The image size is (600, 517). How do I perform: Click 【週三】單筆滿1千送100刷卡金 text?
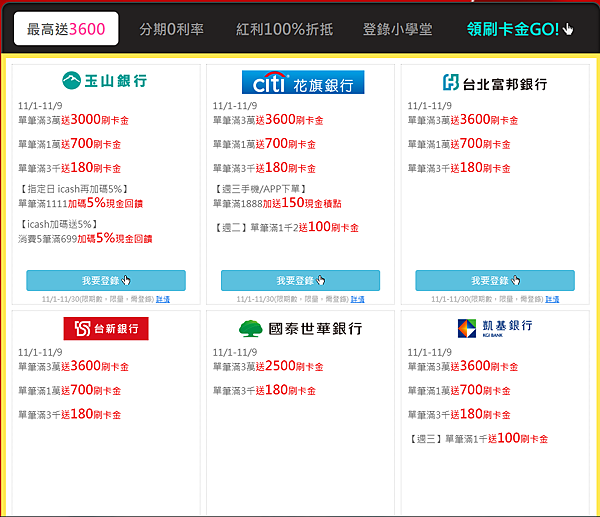tap(478, 439)
